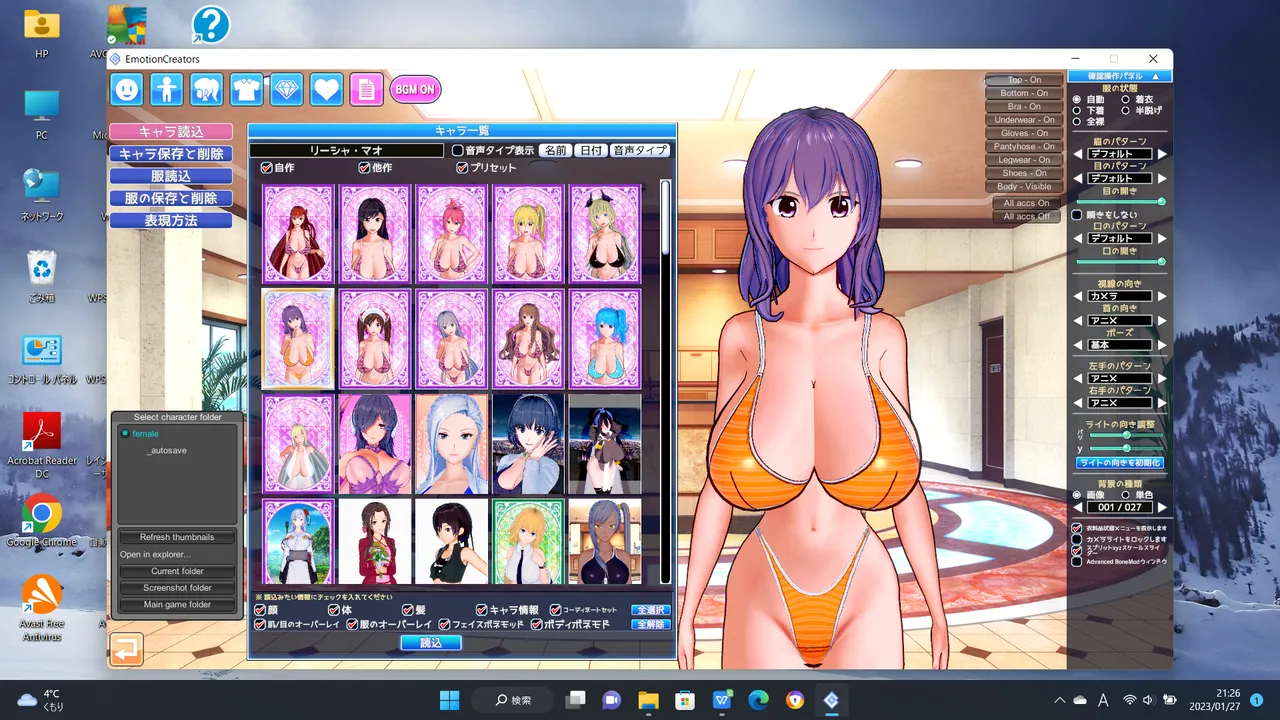Open Task View on the taskbar
This screenshot has height=720, width=1280.
[x=575, y=700]
